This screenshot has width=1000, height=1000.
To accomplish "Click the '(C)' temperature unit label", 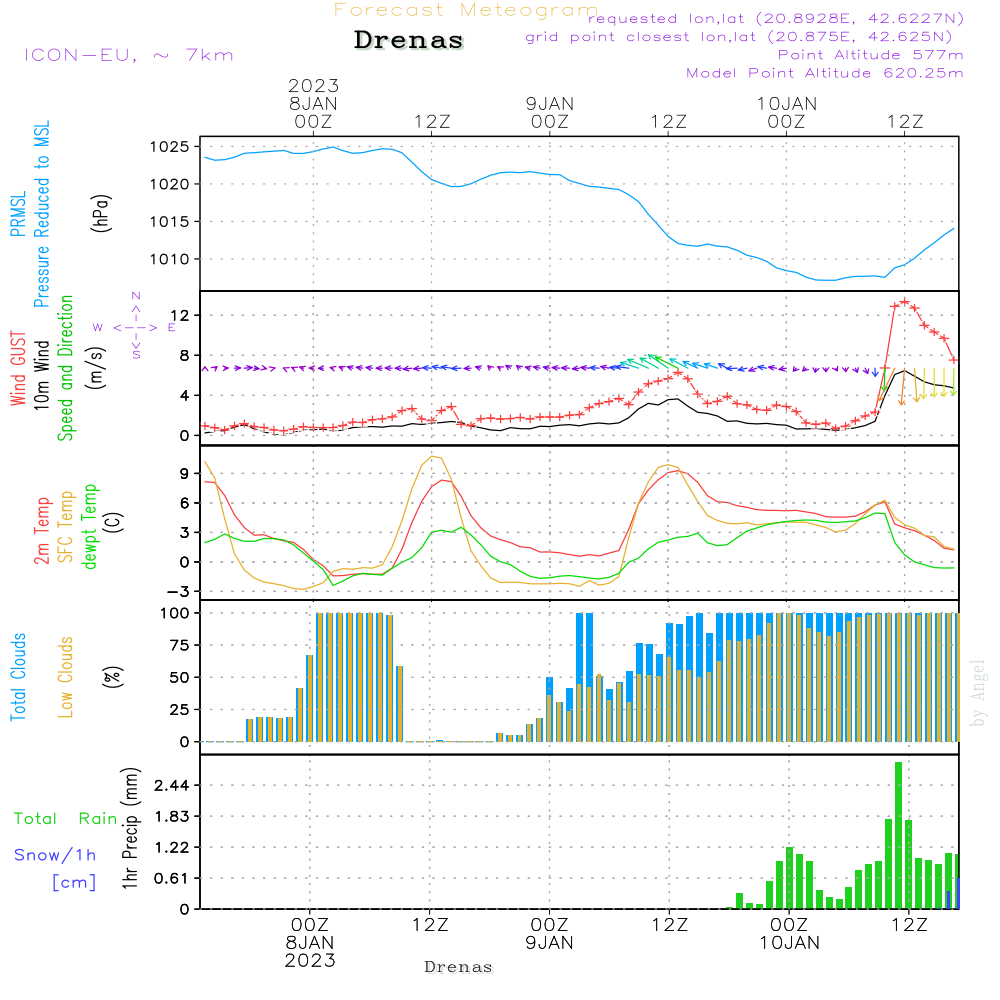I will 114,522.
